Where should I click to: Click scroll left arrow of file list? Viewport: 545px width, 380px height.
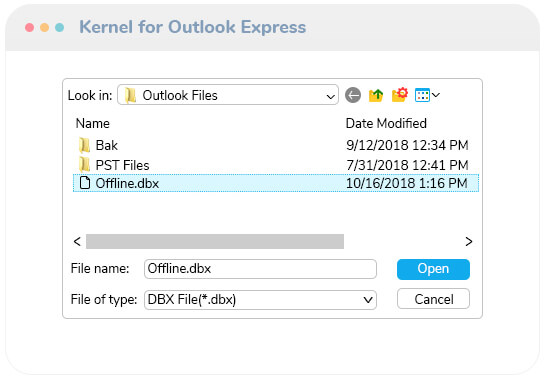point(78,241)
